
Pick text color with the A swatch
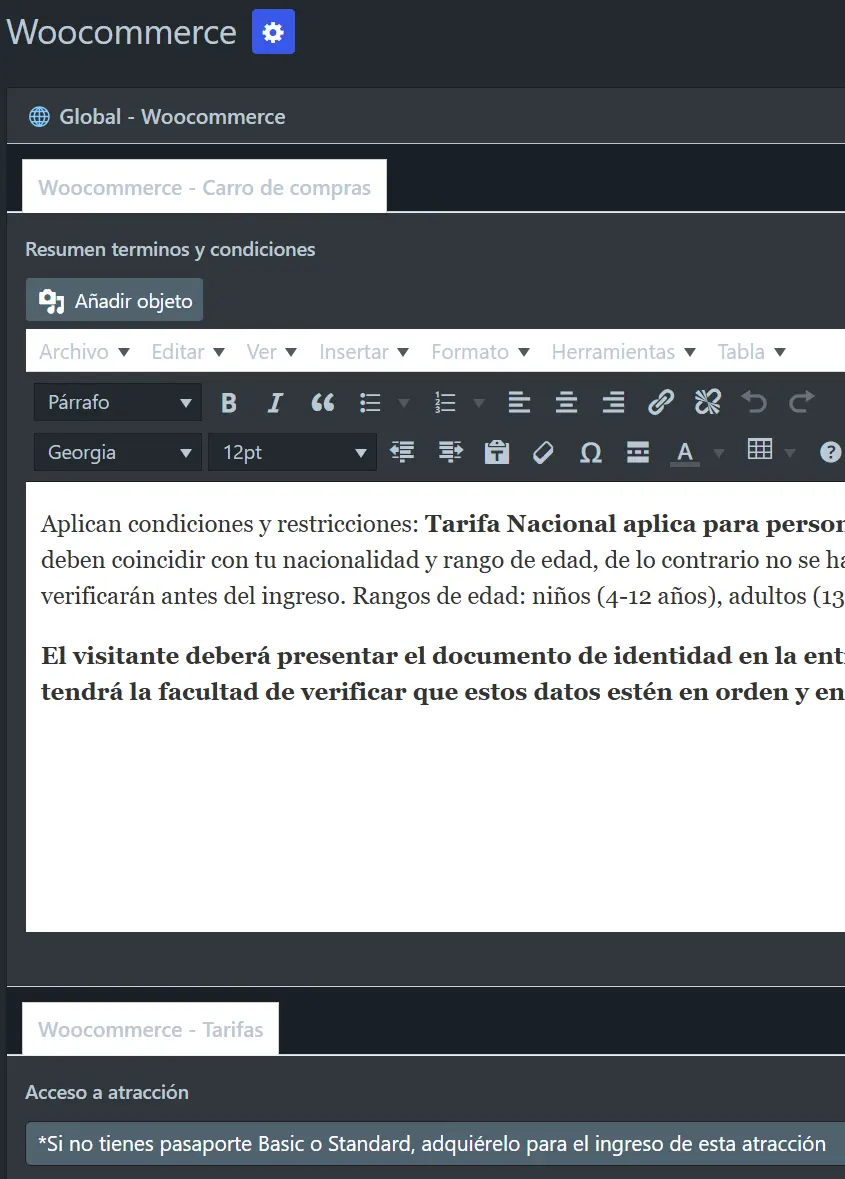coord(685,453)
